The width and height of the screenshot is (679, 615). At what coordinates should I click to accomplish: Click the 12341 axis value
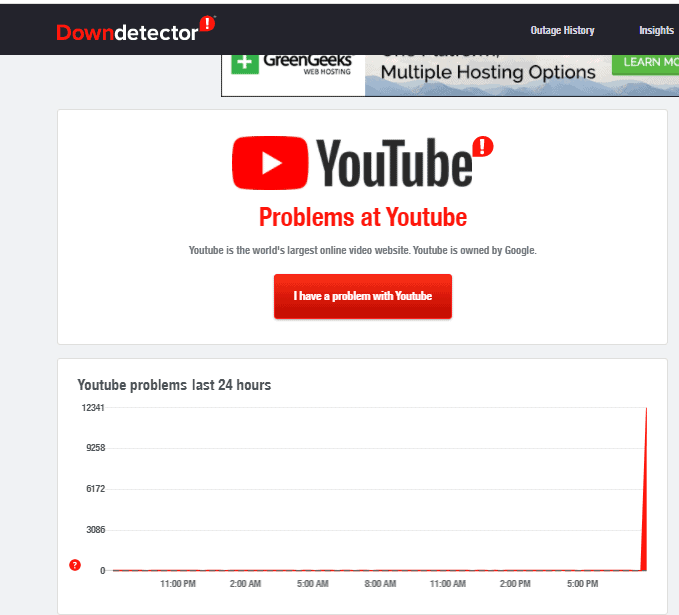[93, 408]
